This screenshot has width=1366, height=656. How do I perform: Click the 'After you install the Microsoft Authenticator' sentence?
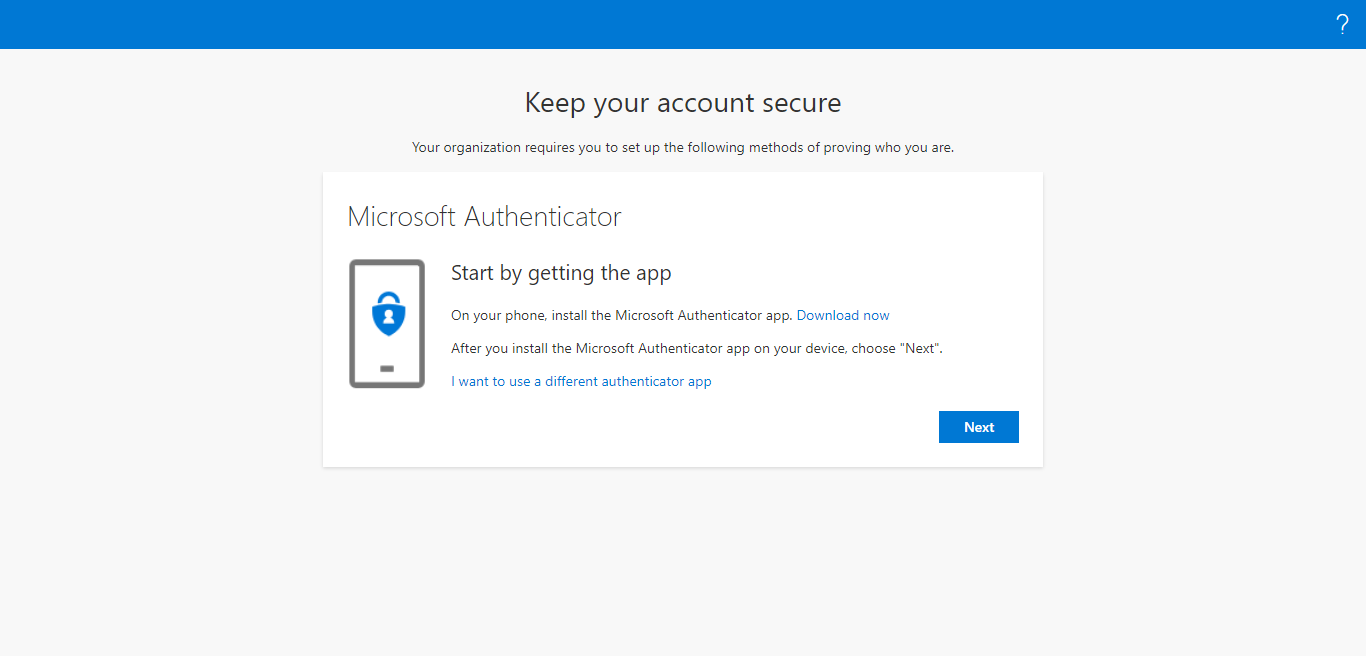697,348
